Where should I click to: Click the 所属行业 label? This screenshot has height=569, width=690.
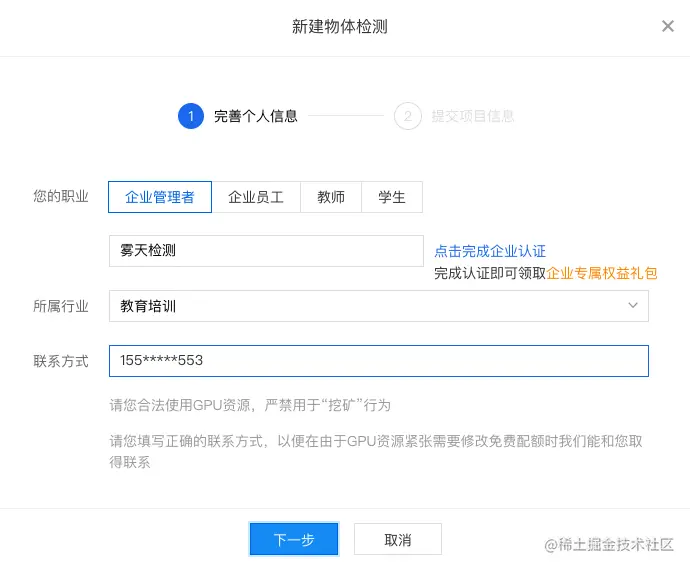click(x=61, y=306)
